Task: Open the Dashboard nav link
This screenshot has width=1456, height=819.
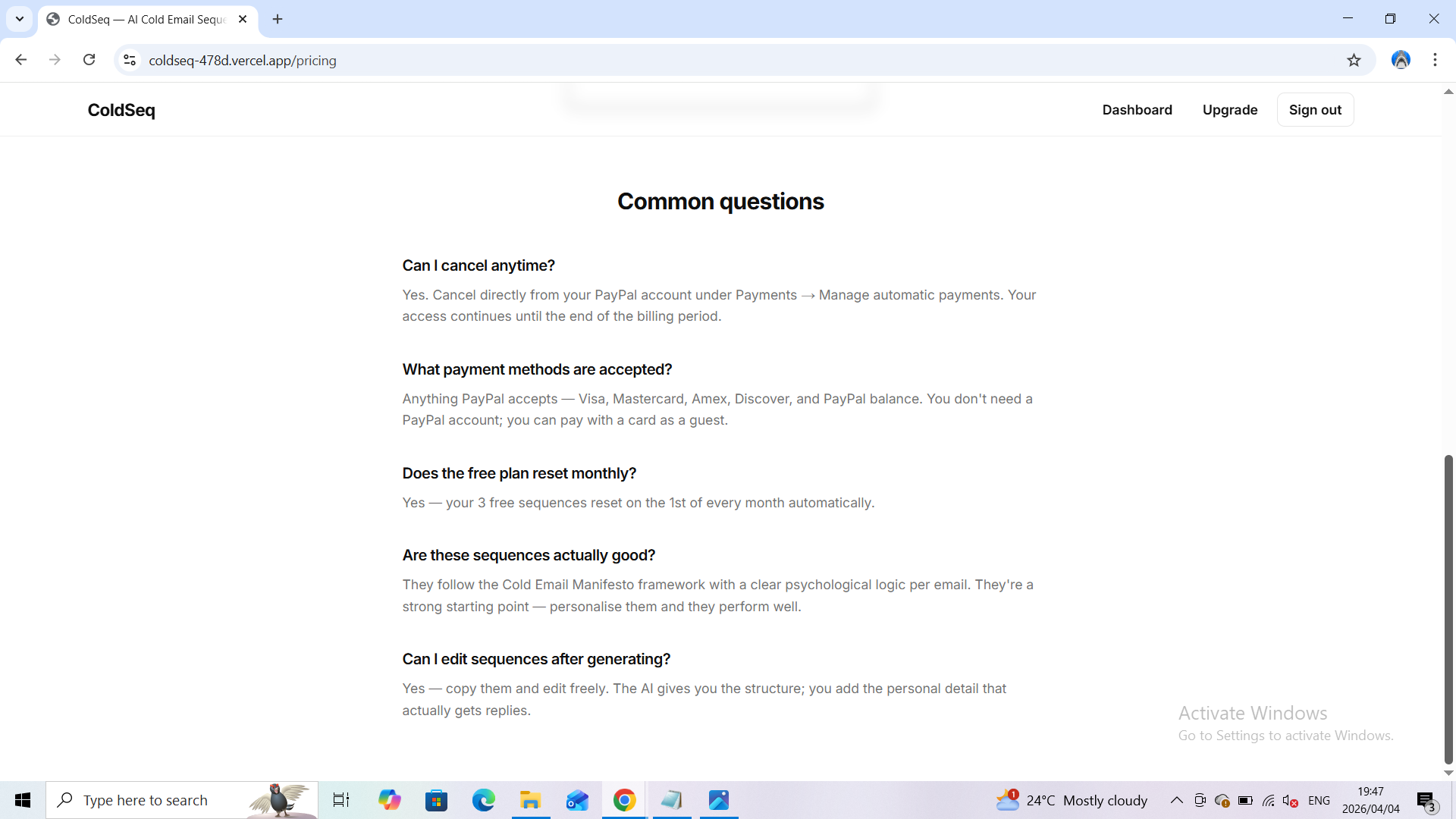Action: click(x=1137, y=110)
